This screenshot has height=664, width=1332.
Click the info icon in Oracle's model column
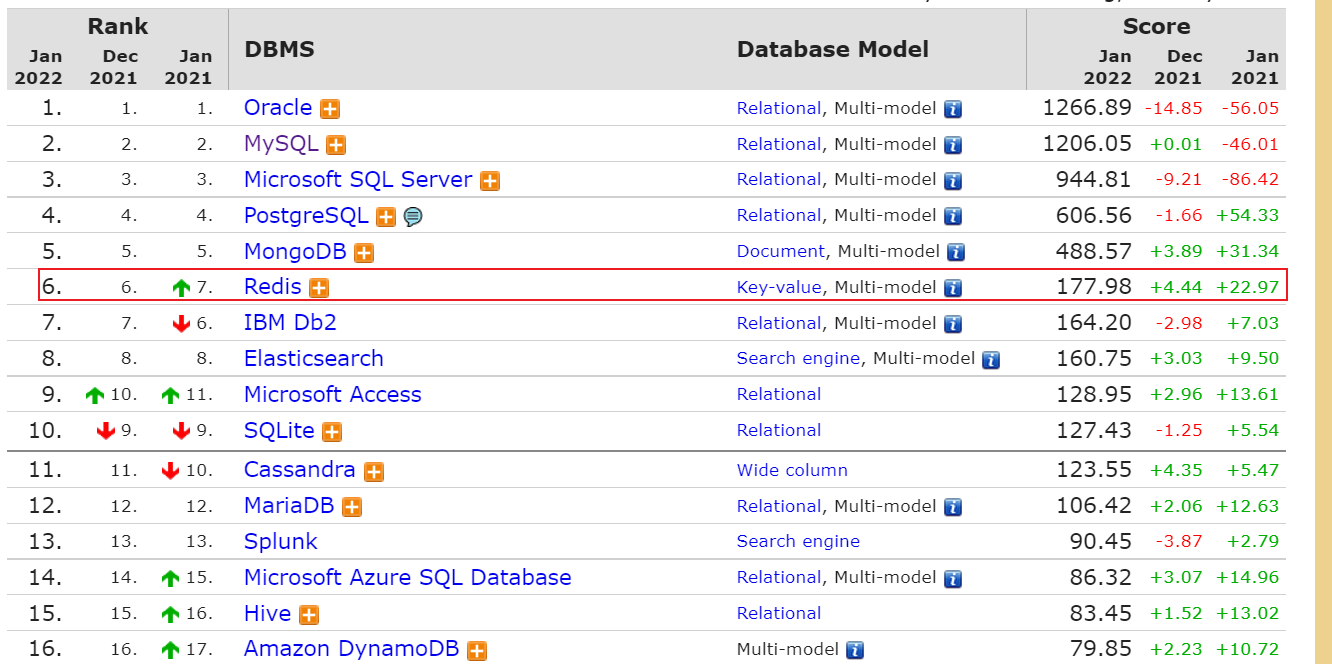(953, 109)
